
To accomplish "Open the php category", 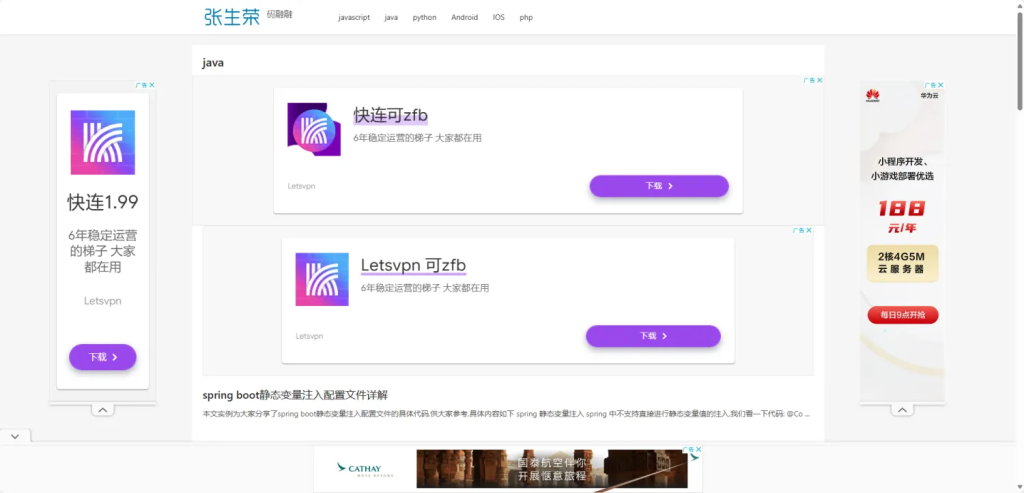I will coord(526,18).
